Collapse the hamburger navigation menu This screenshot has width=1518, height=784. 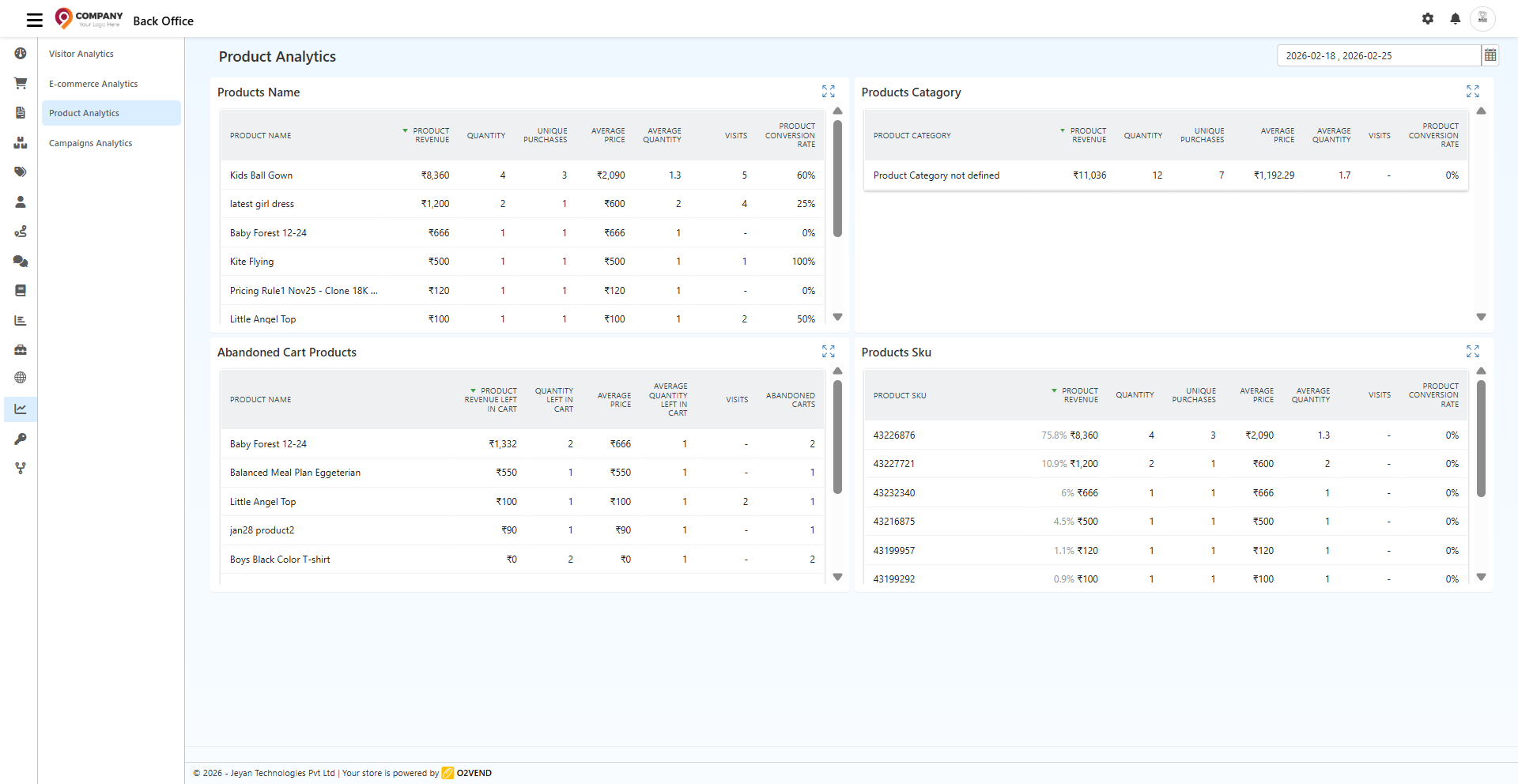click(34, 20)
